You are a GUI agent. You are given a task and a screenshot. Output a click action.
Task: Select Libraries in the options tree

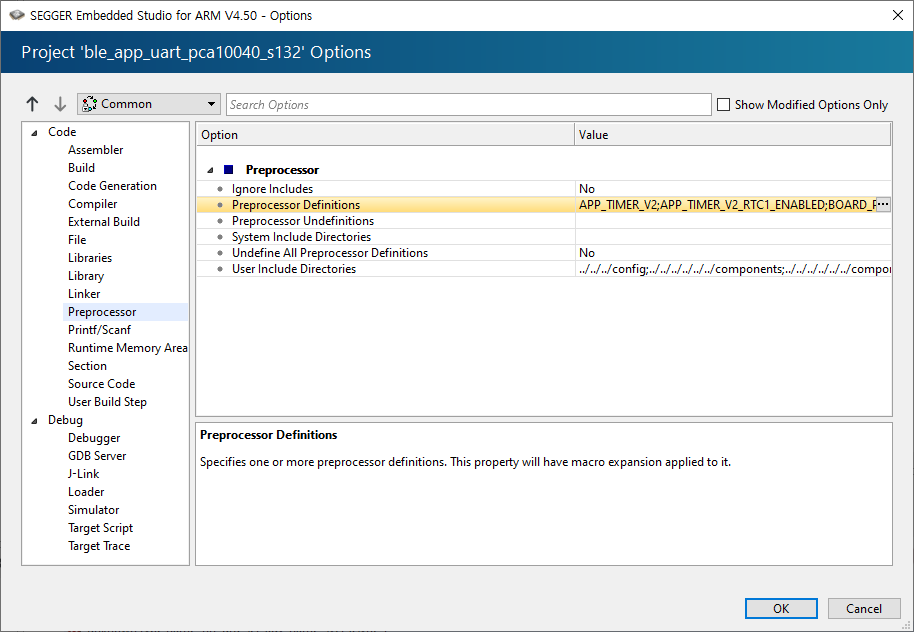coord(90,258)
